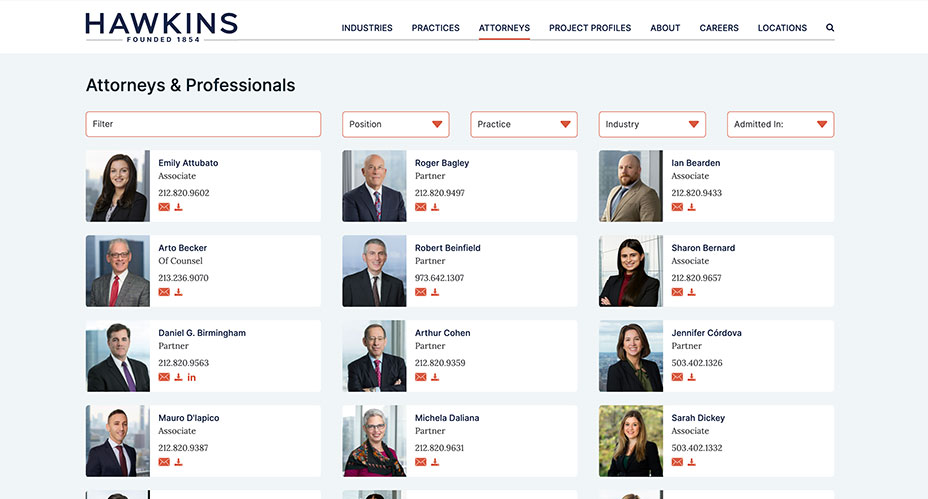Go to homepage via Hawkins logo
The height and width of the screenshot is (499, 928).
tap(162, 27)
